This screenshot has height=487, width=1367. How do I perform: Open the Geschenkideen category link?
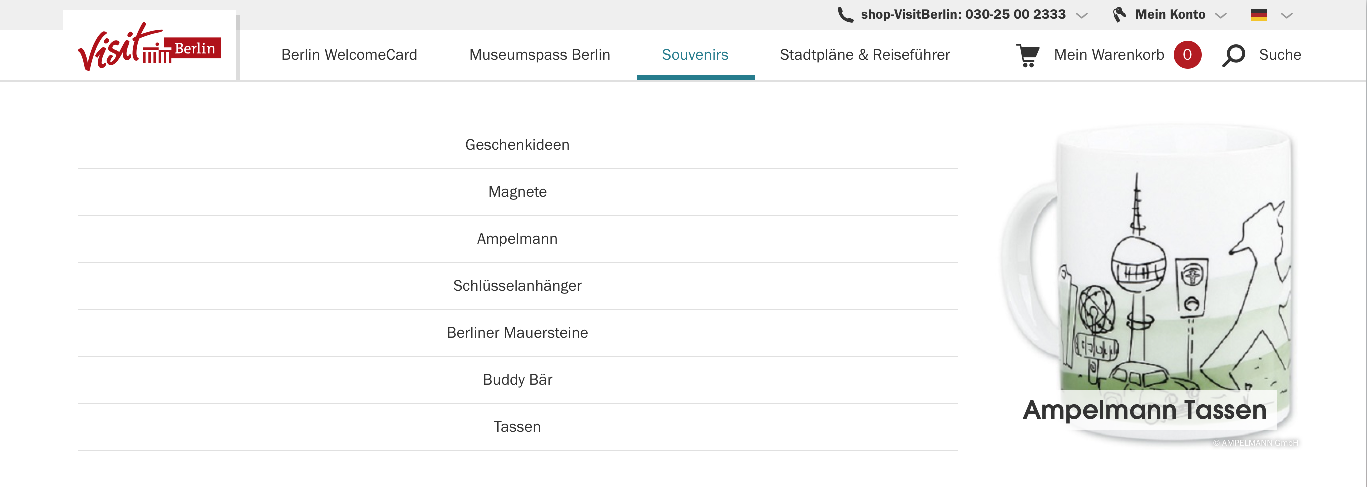pyautogui.click(x=517, y=145)
